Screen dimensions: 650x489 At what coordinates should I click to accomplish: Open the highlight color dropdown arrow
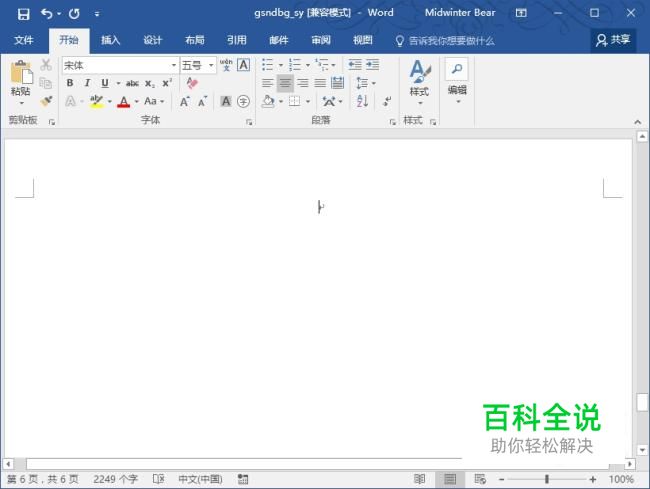109,102
